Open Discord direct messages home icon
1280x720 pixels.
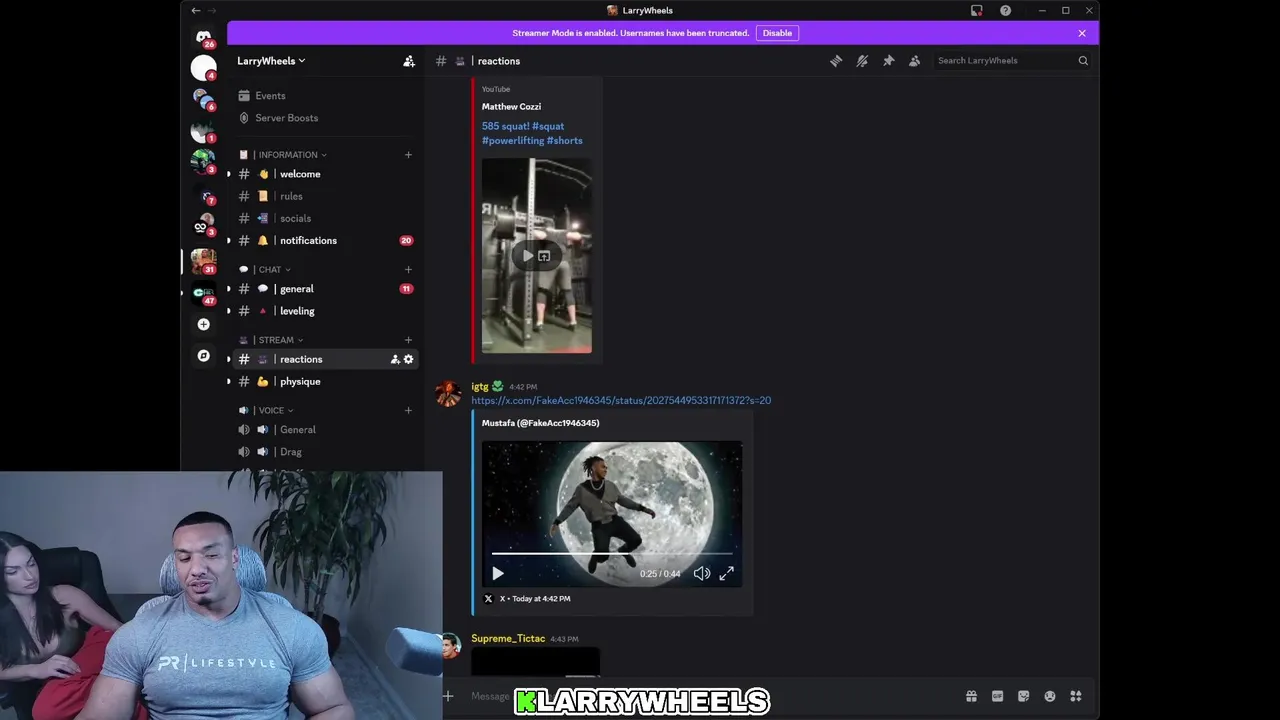(x=203, y=37)
